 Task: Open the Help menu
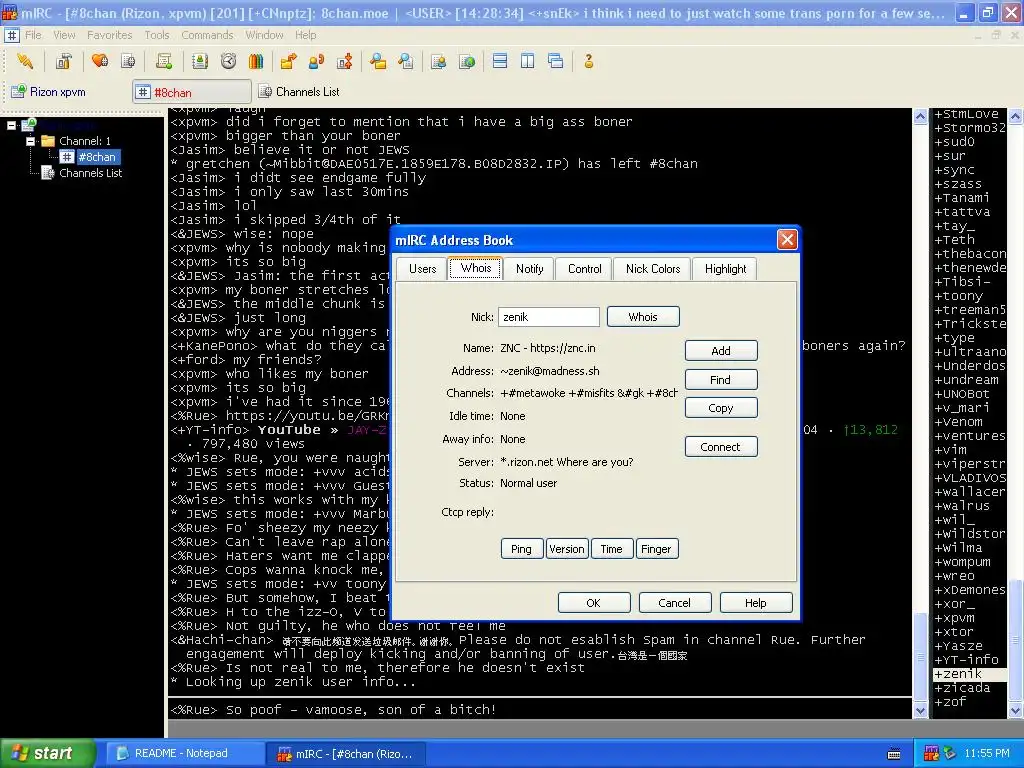306,35
